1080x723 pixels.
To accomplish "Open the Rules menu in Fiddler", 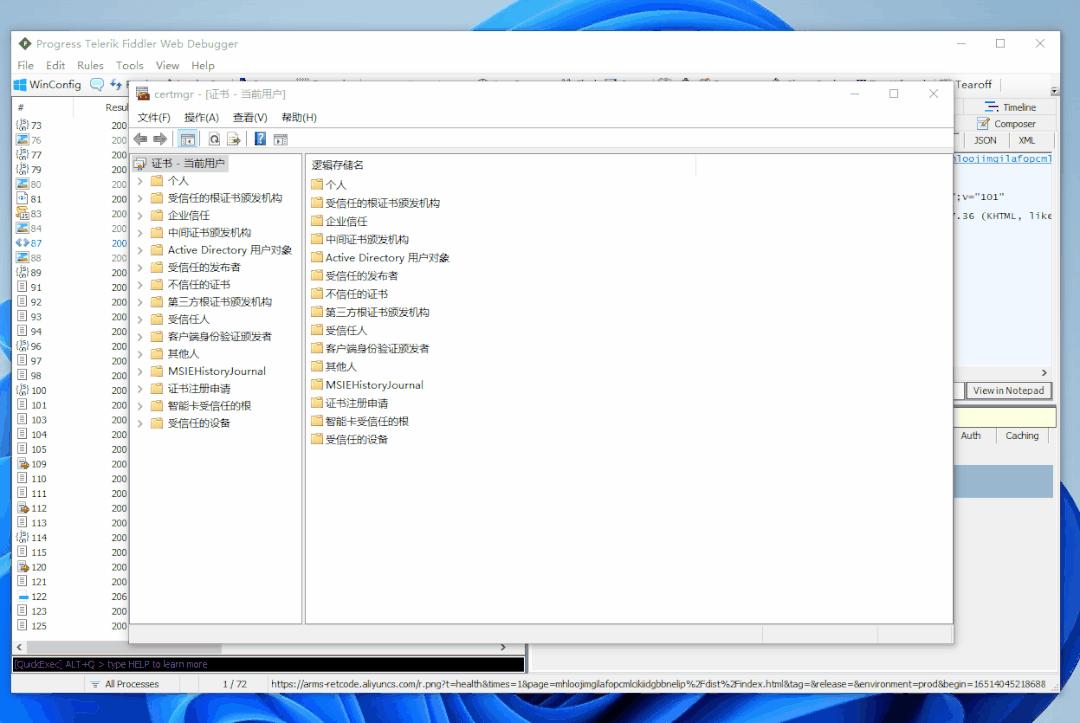I will (x=90, y=64).
